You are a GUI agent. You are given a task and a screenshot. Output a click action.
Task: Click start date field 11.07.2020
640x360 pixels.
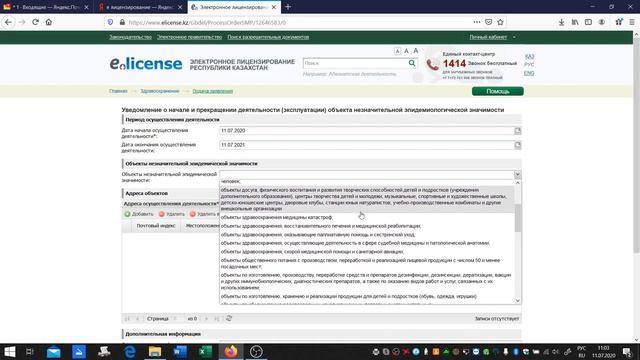[x=367, y=131]
